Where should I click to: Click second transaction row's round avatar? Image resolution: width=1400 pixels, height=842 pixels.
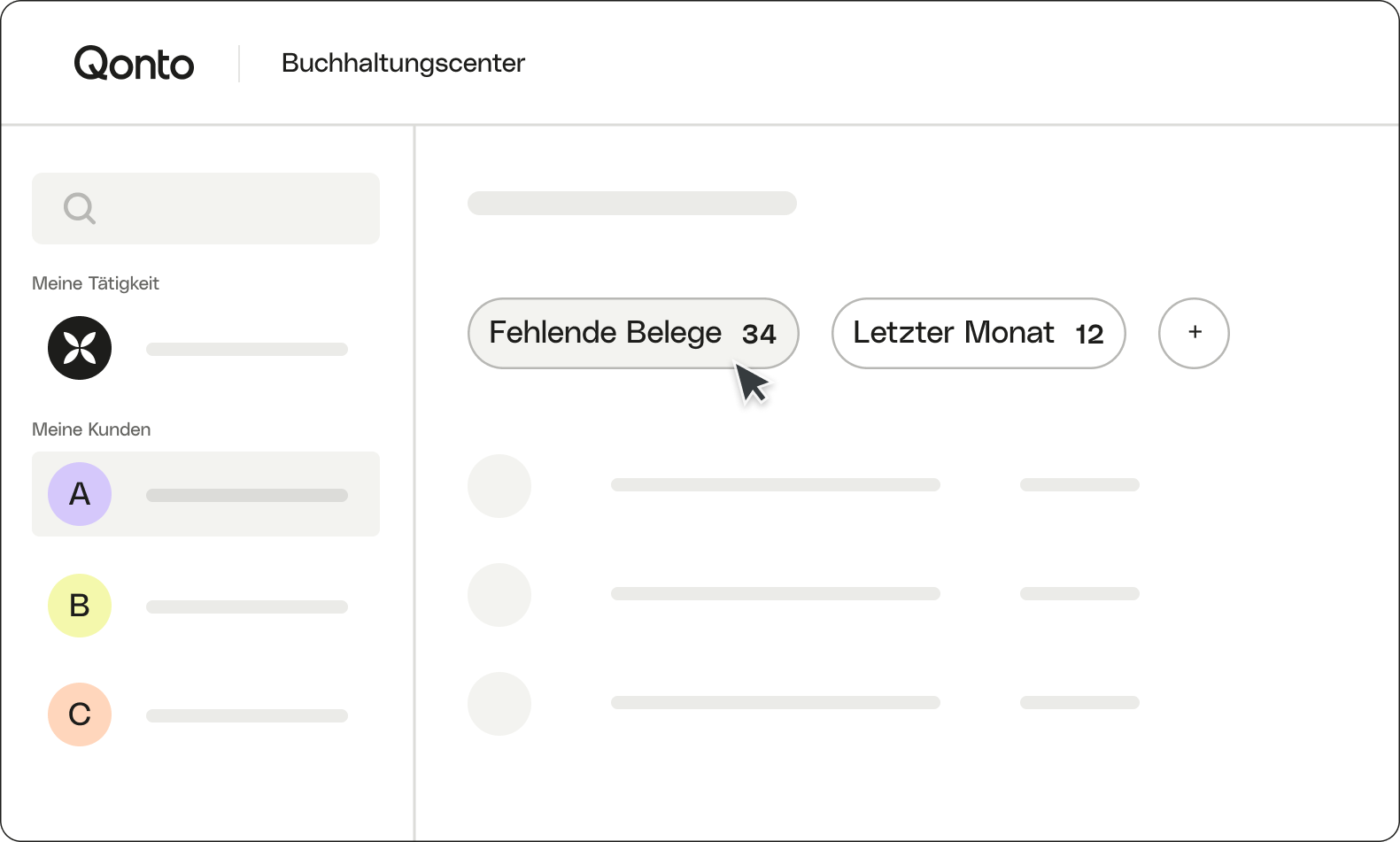pos(499,595)
